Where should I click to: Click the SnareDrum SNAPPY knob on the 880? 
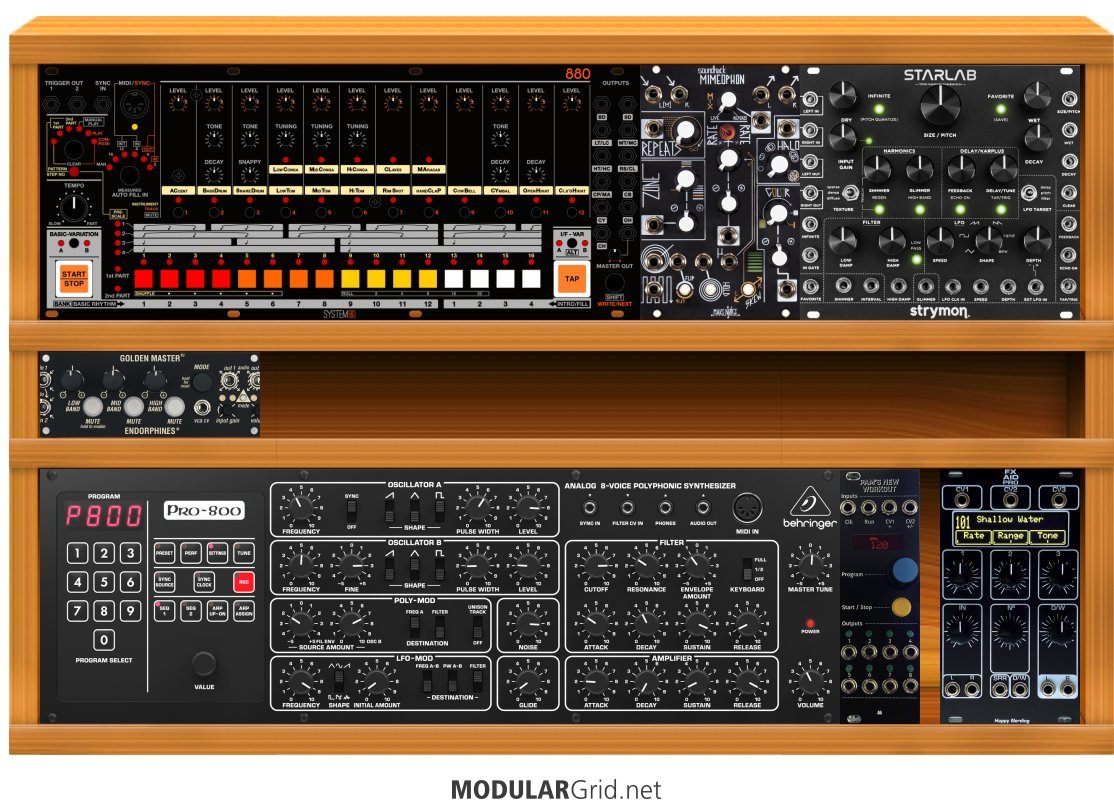point(249,175)
